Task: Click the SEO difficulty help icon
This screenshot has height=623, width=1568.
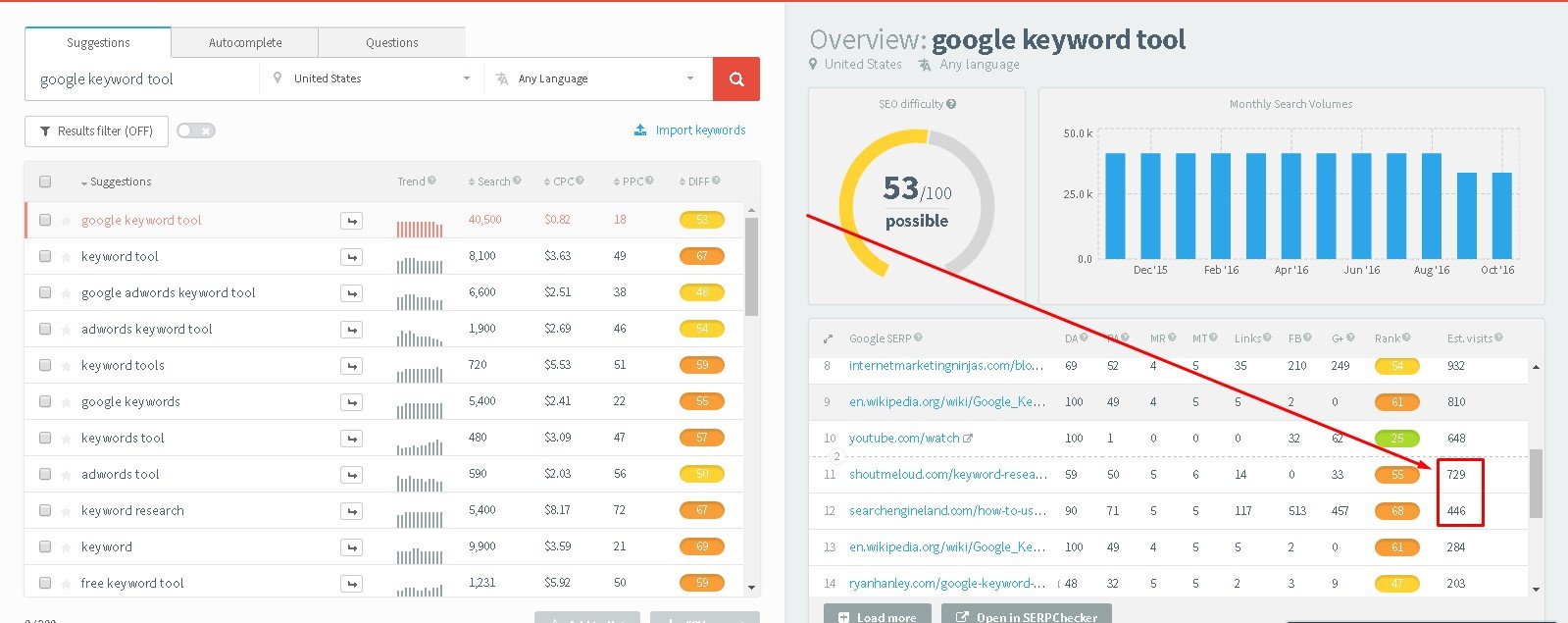Action: tap(951, 104)
